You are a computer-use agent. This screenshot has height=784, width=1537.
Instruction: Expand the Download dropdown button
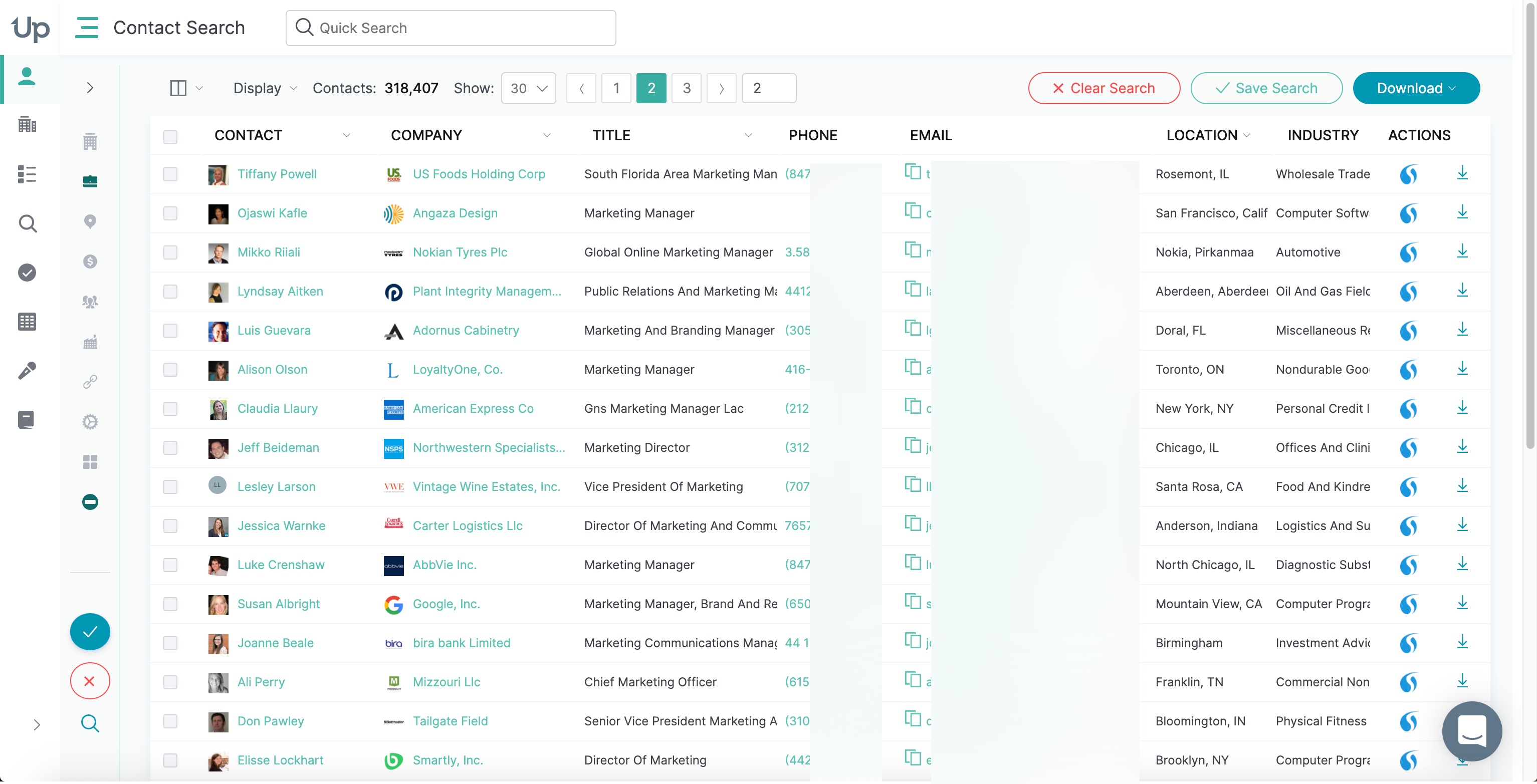[x=1416, y=88]
